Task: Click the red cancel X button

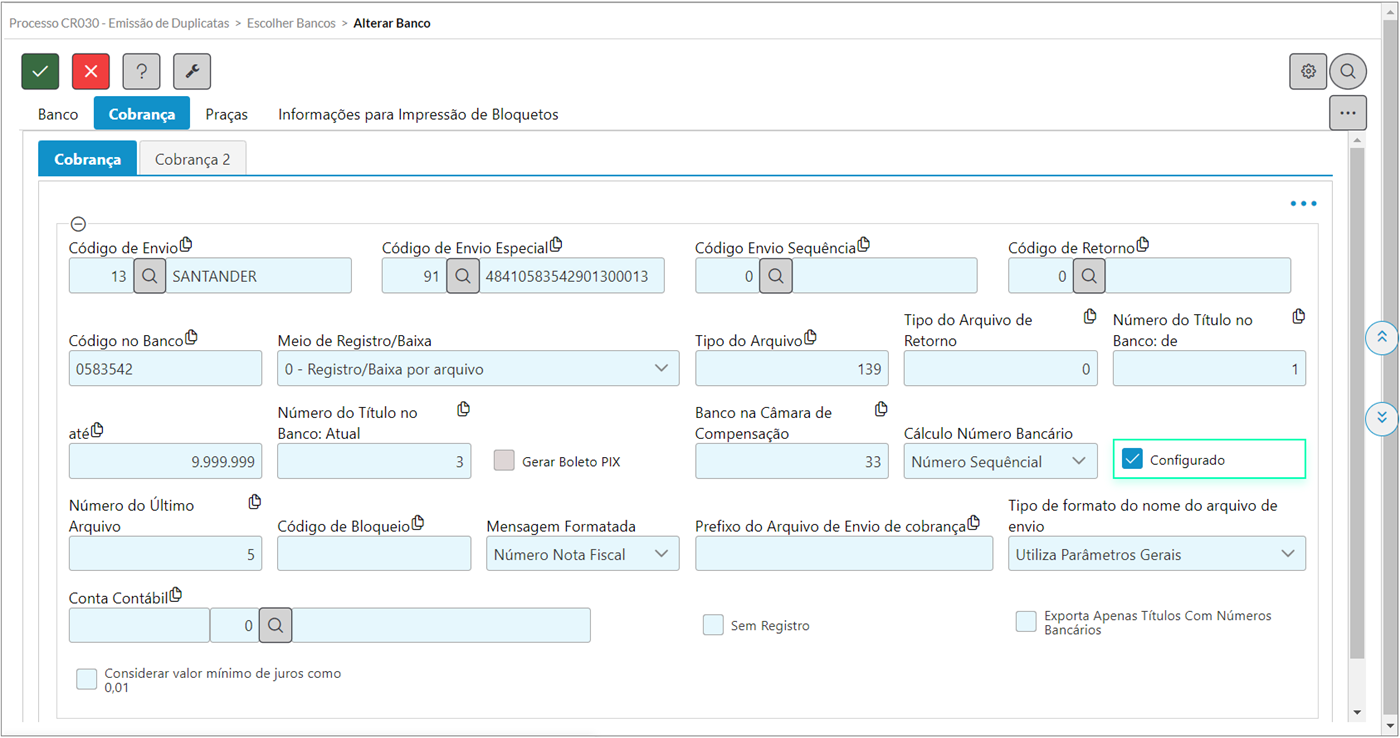Action: (x=91, y=72)
